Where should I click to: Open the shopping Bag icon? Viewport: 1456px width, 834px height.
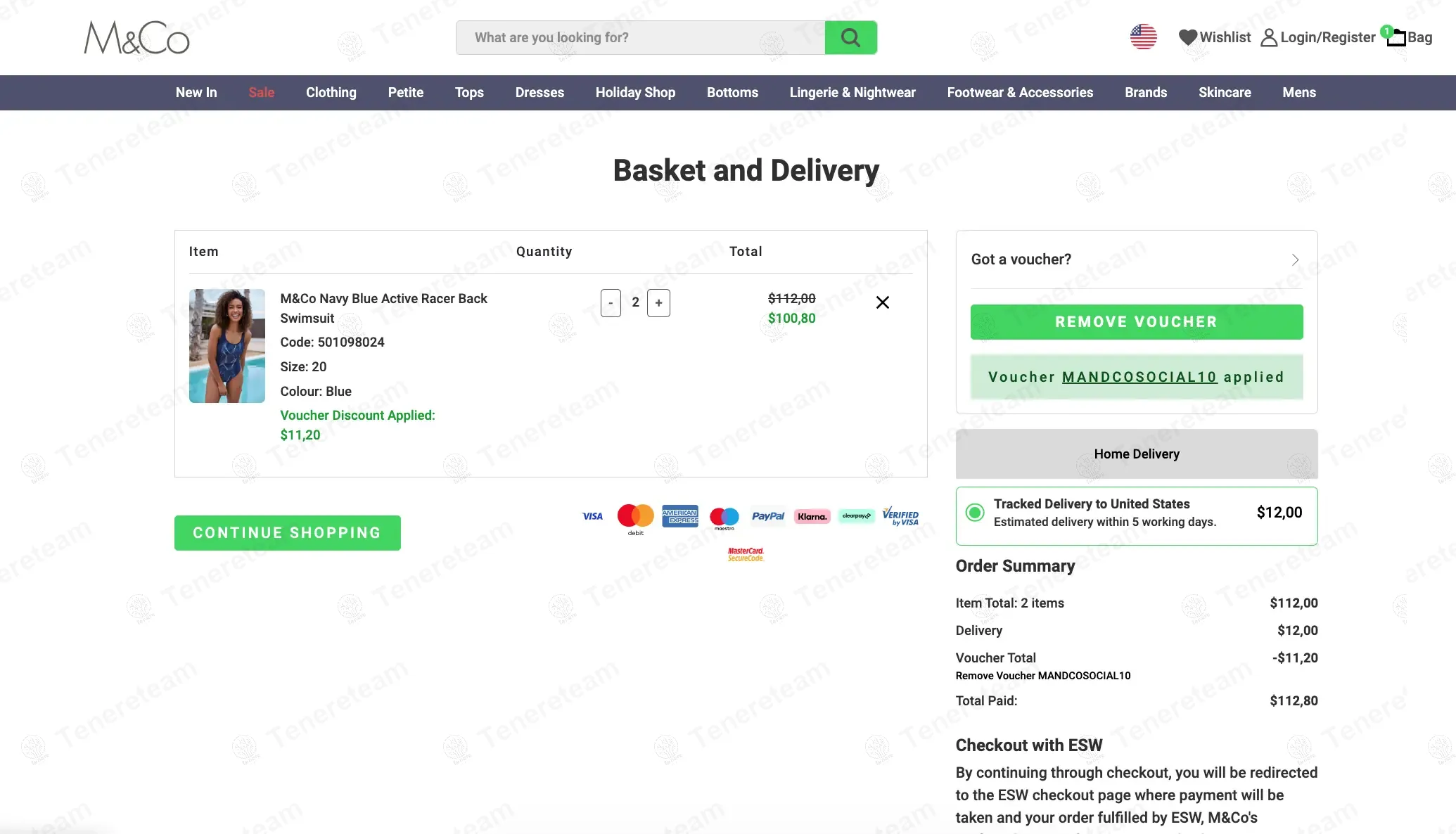pos(1396,37)
